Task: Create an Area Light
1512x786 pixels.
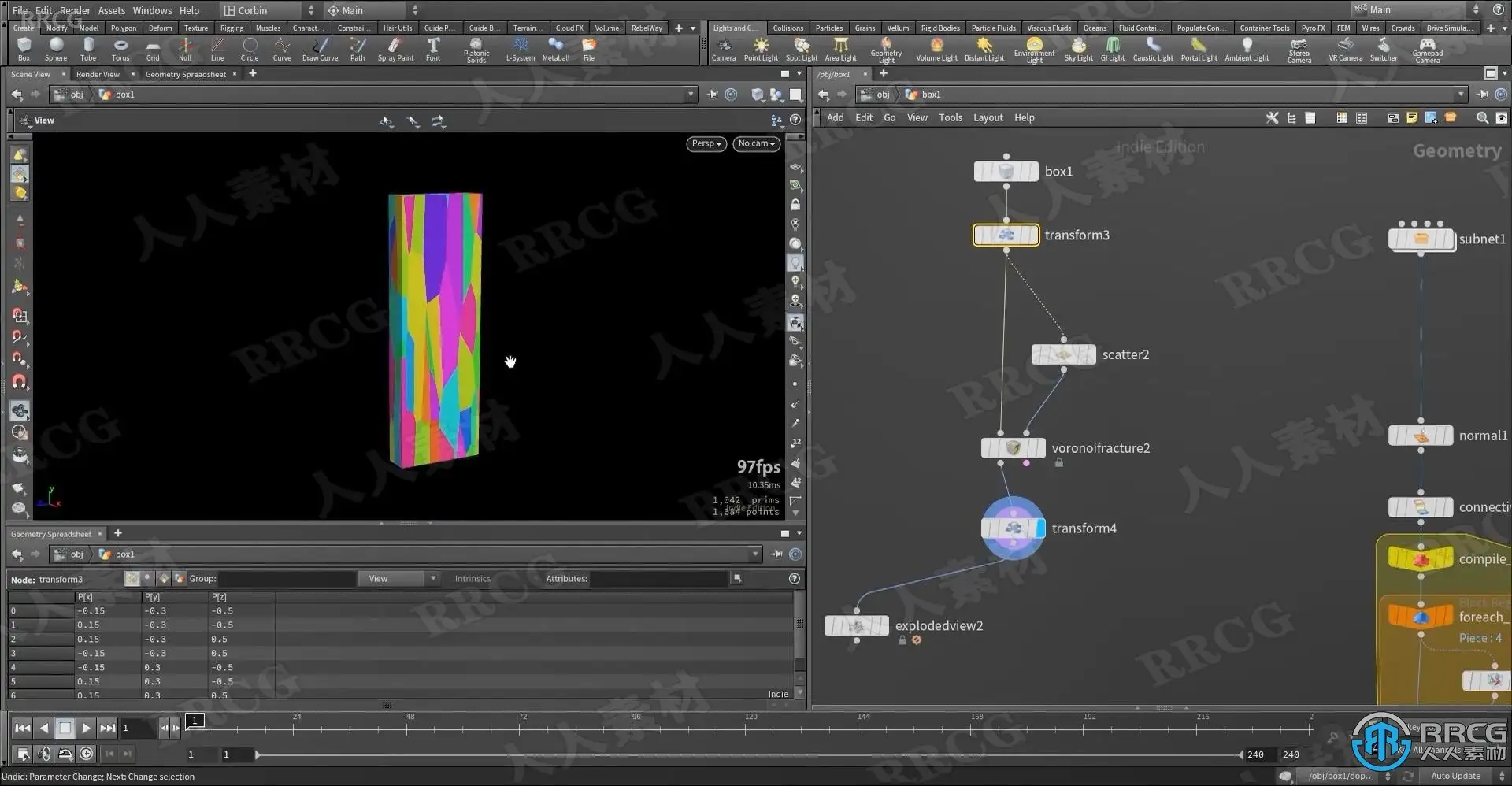Action: pos(840,49)
